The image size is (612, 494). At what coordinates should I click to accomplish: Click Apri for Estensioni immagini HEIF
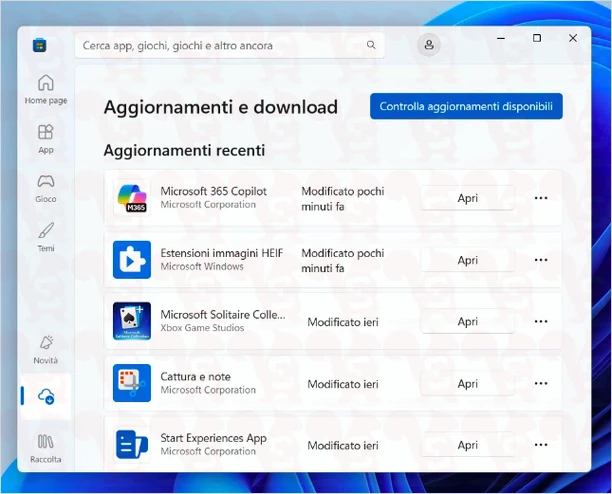coord(468,260)
